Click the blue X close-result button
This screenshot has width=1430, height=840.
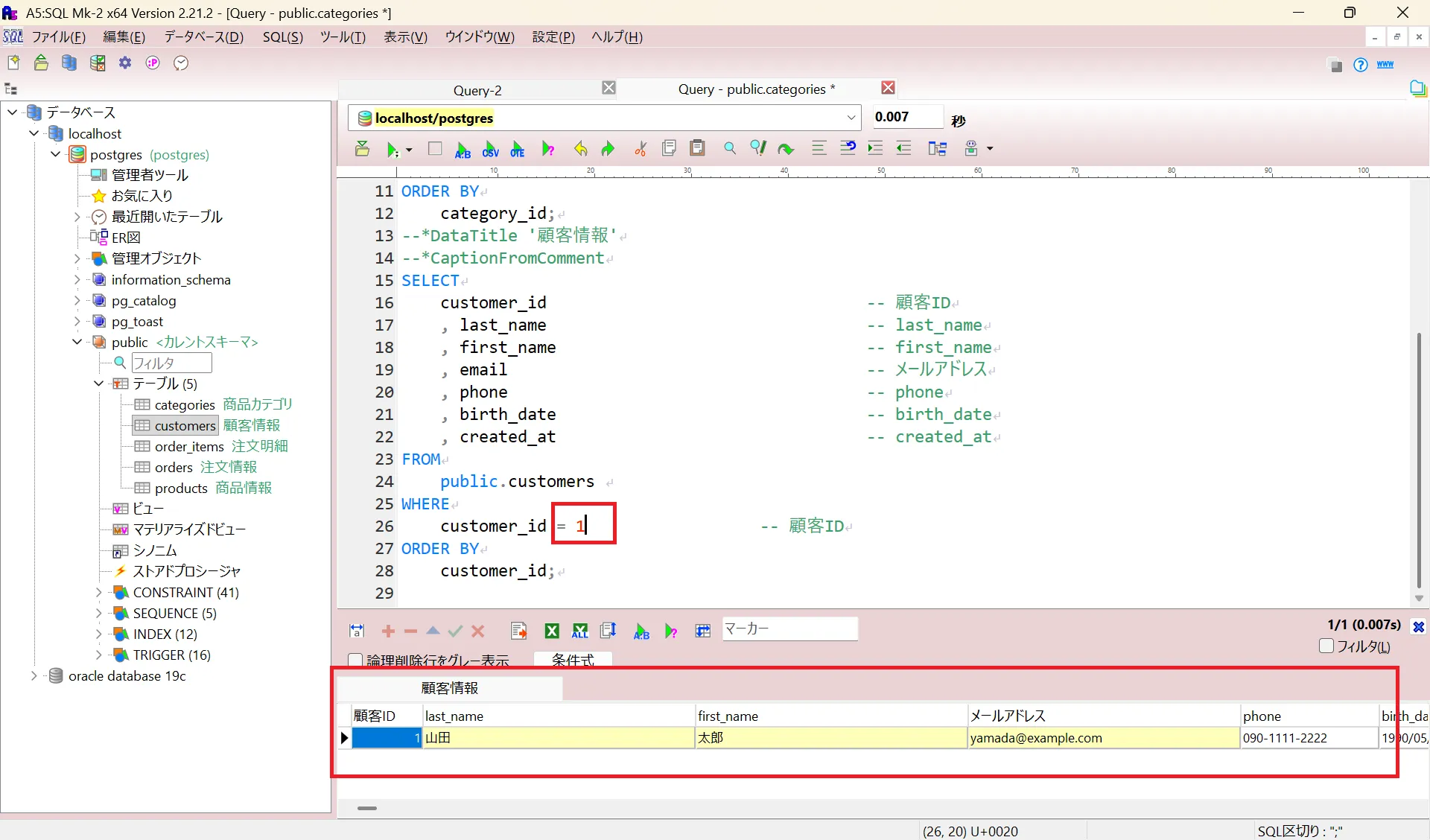pyautogui.click(x=1418, y=627)
